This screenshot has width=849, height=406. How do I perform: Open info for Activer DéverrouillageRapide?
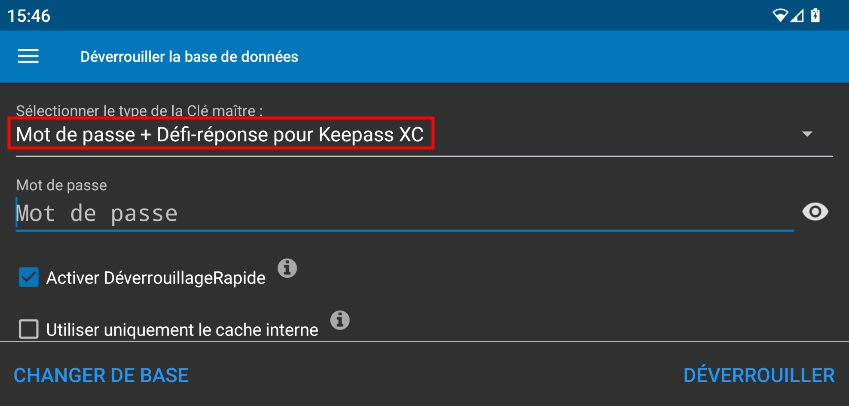[x=287, y=267]
